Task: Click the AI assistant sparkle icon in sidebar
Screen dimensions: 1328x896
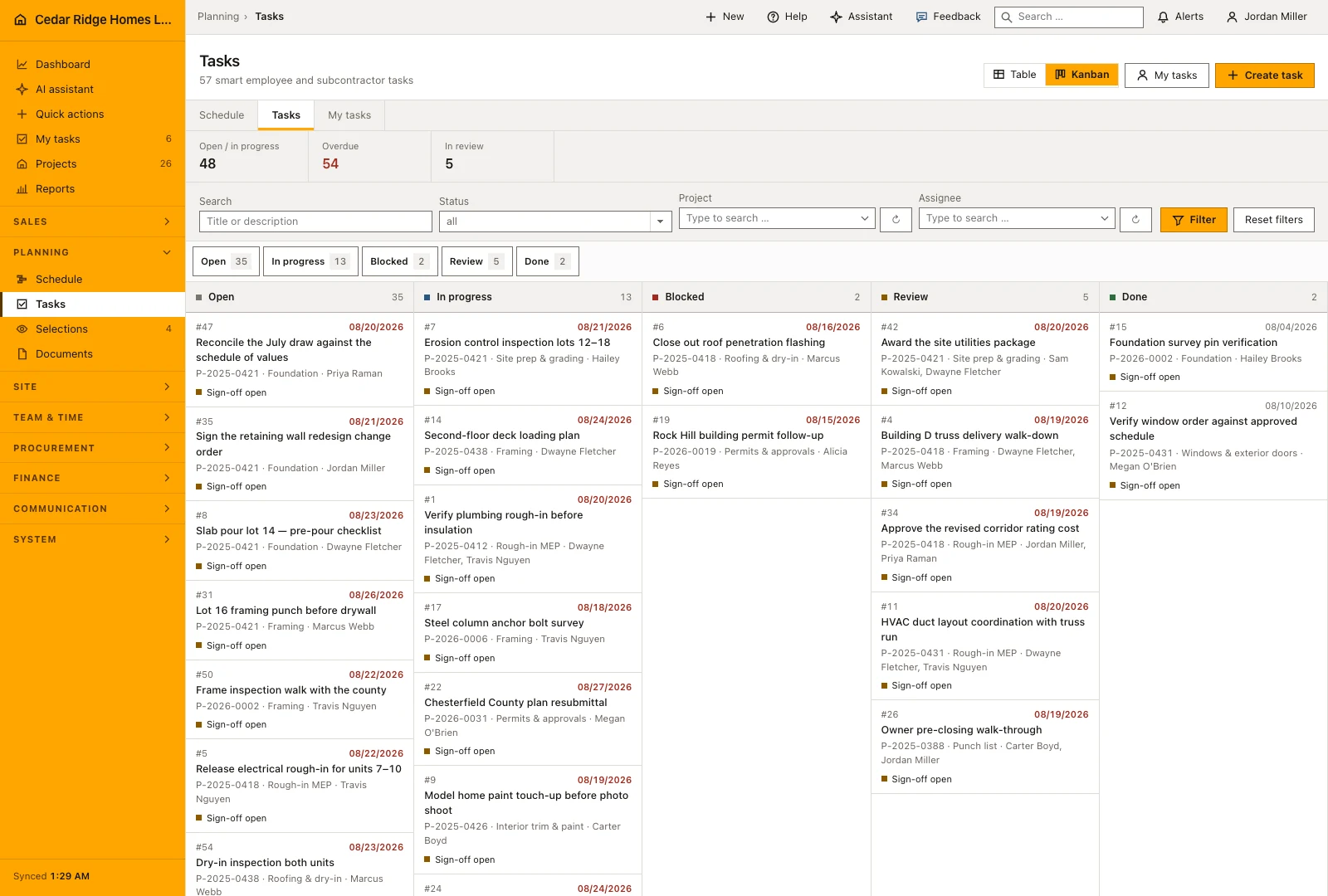Action: (22, 90)
